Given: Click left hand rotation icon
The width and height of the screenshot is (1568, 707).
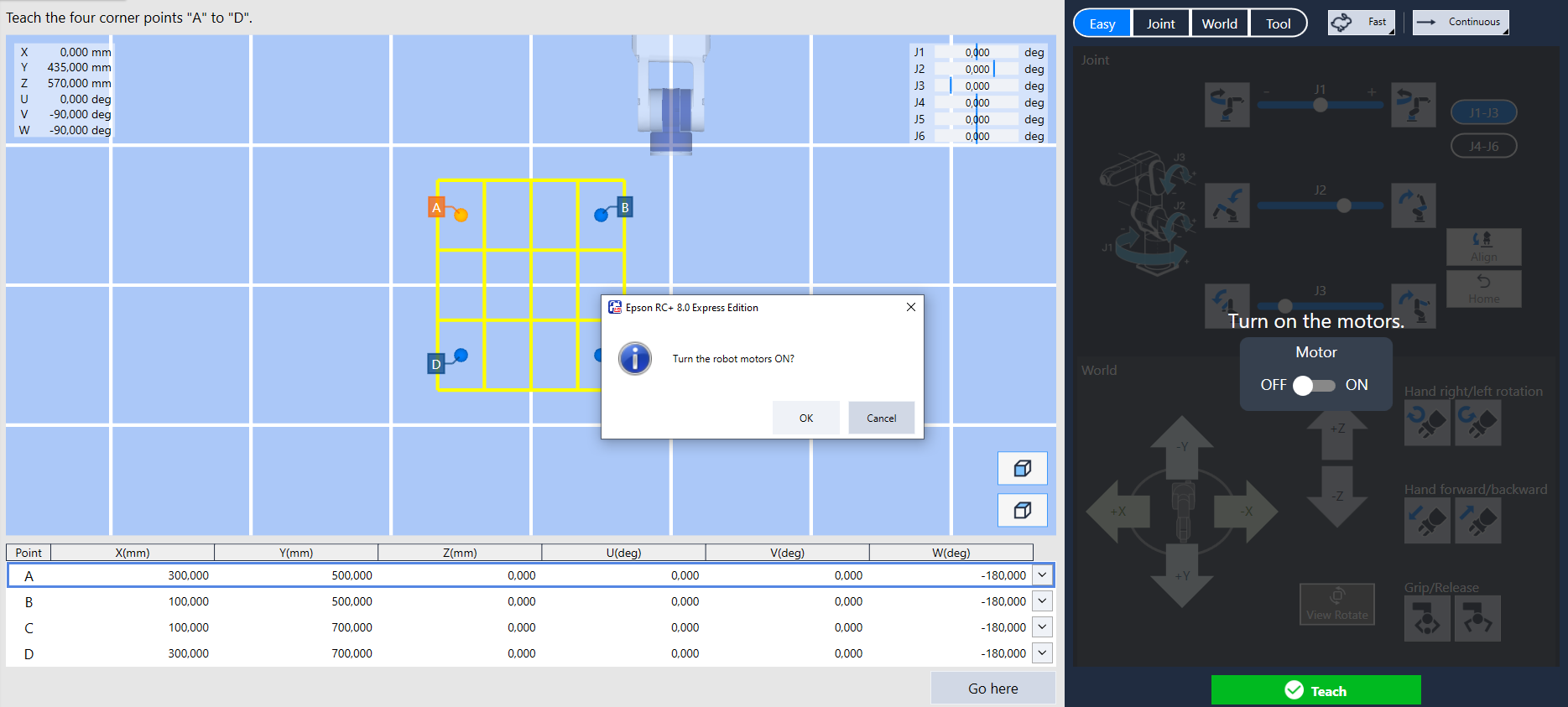Looking at the screenshot, I should (1478, 423).
